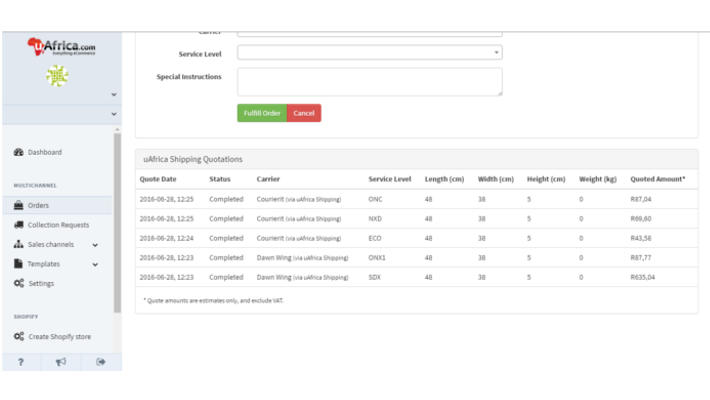Expand the account dropdown chevron below avatar

(x=114, y=95)
